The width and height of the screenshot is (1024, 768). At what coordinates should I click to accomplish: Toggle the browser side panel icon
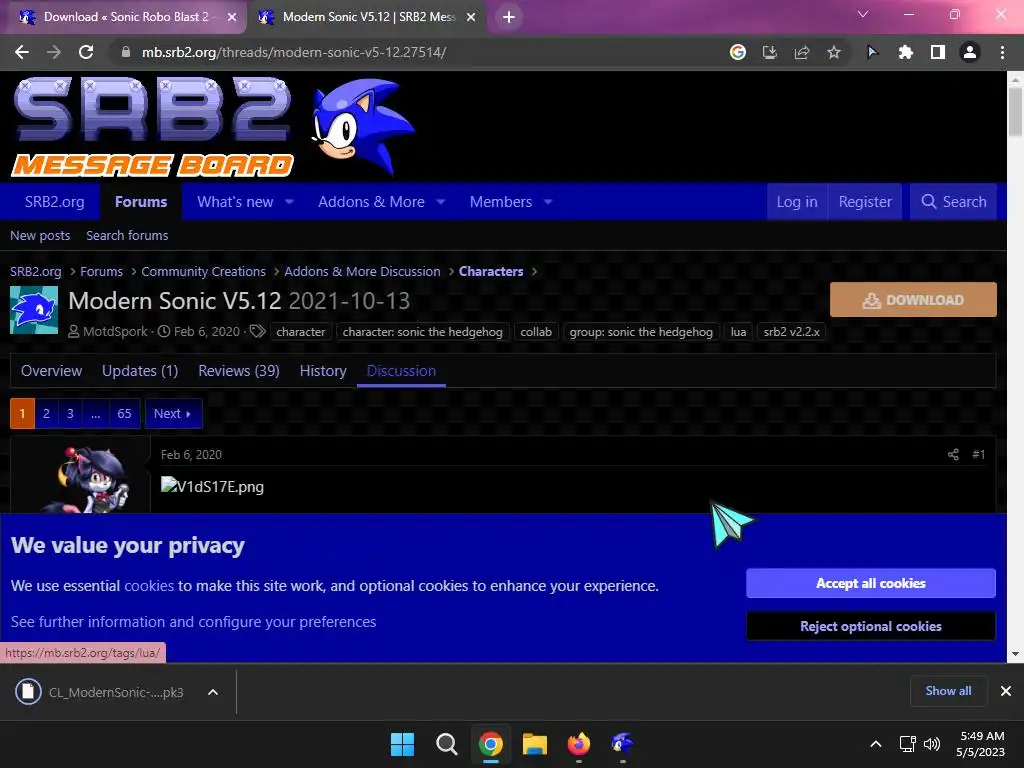click(937, 52)
